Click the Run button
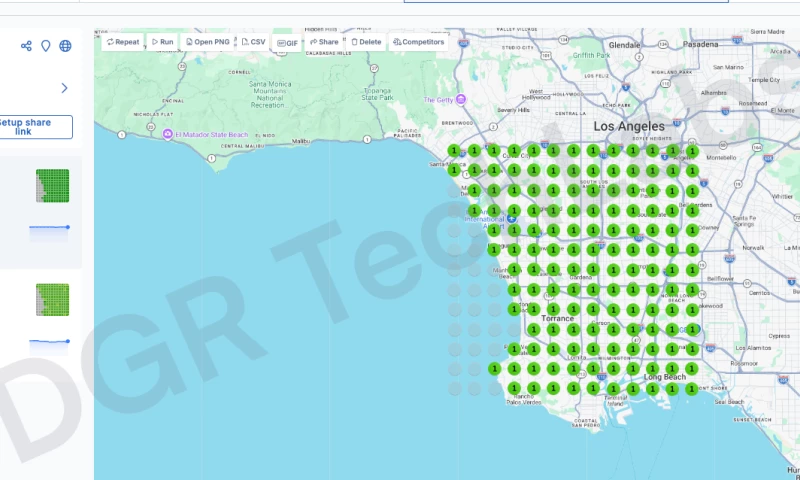Image resolution: width=800 pixels, height=480 pixels. [x=162, y=42]
